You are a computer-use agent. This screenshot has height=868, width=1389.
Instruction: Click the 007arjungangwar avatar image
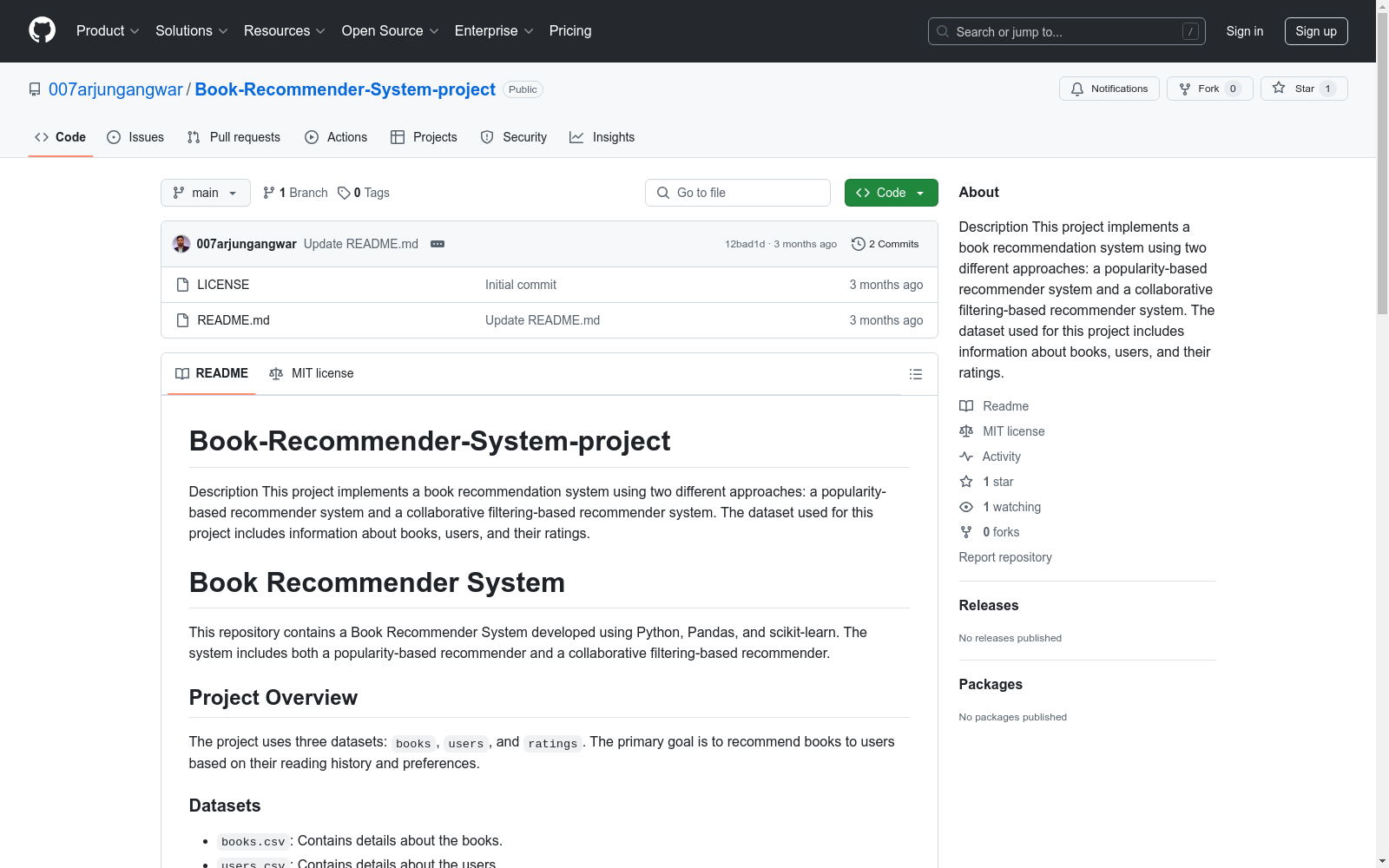(x=181, y=244)
